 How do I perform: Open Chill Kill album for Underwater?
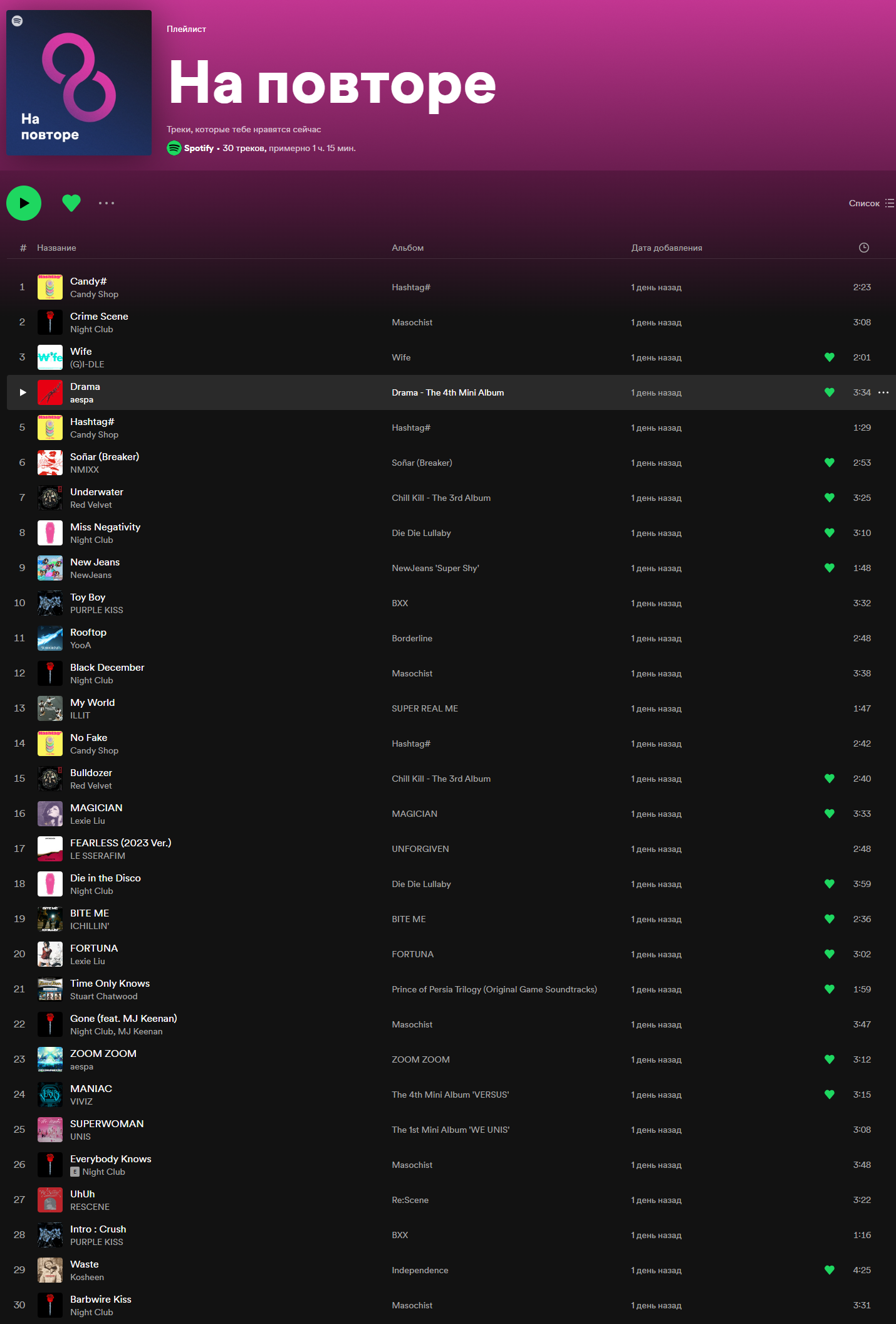441,498
